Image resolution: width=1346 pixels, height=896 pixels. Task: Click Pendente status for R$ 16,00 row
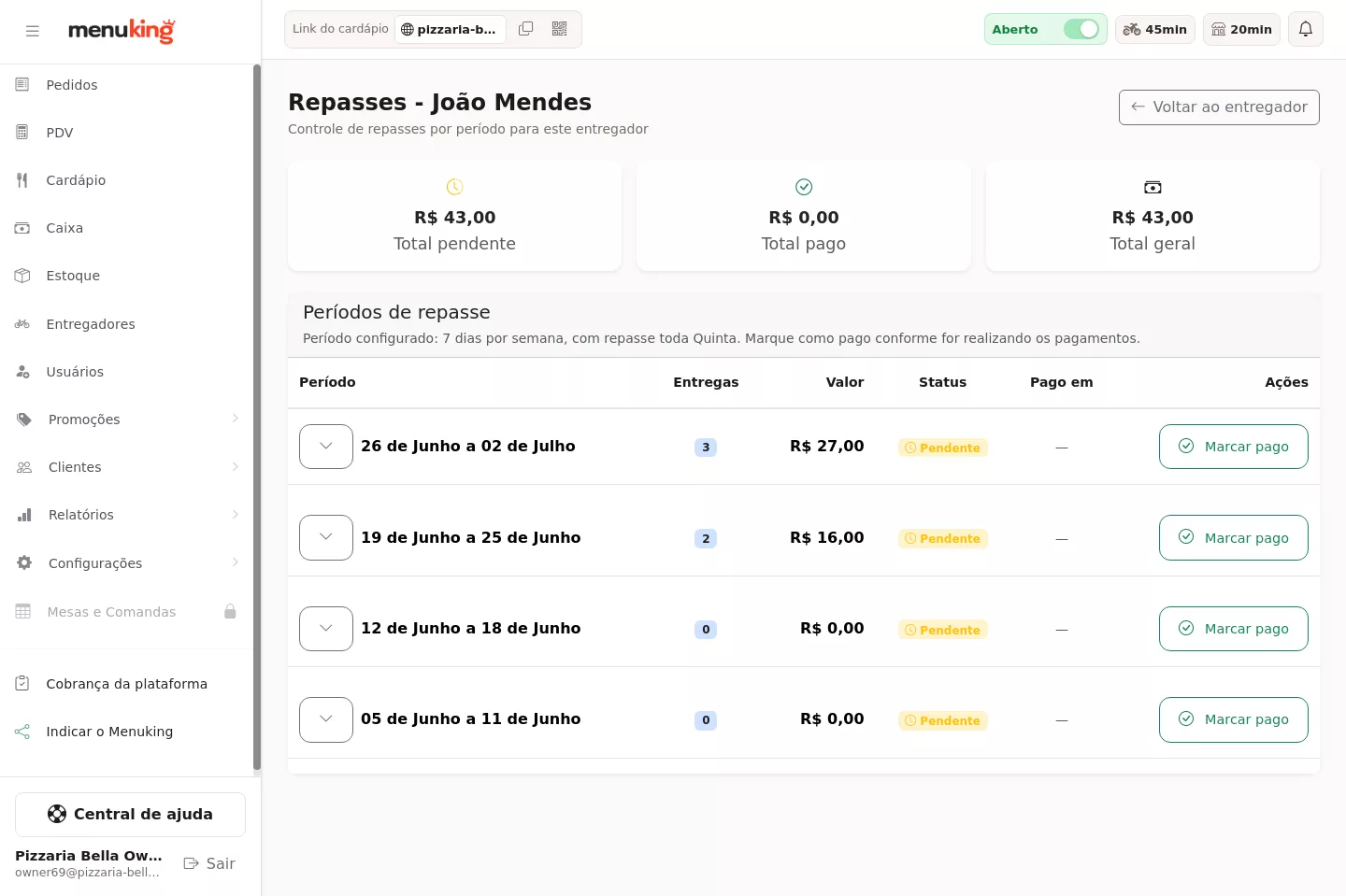[x=942, y=538]
